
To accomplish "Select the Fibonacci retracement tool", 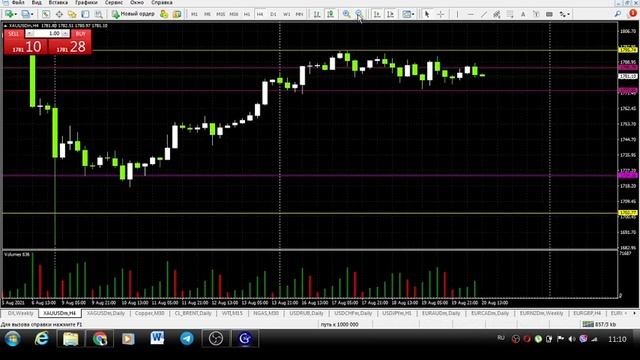I will coord(510,14).
